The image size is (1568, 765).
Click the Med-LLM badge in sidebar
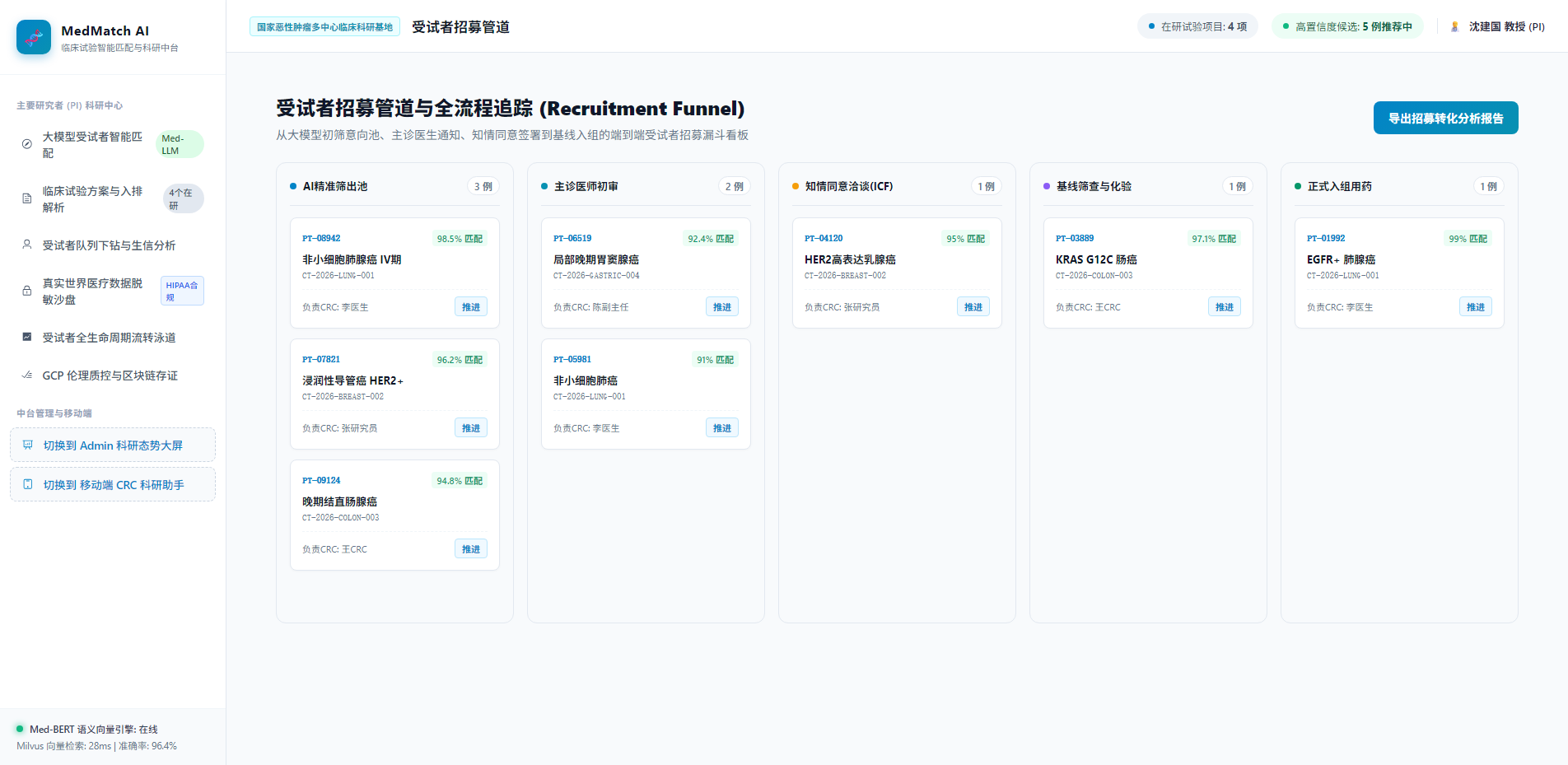tap(180, 144)
